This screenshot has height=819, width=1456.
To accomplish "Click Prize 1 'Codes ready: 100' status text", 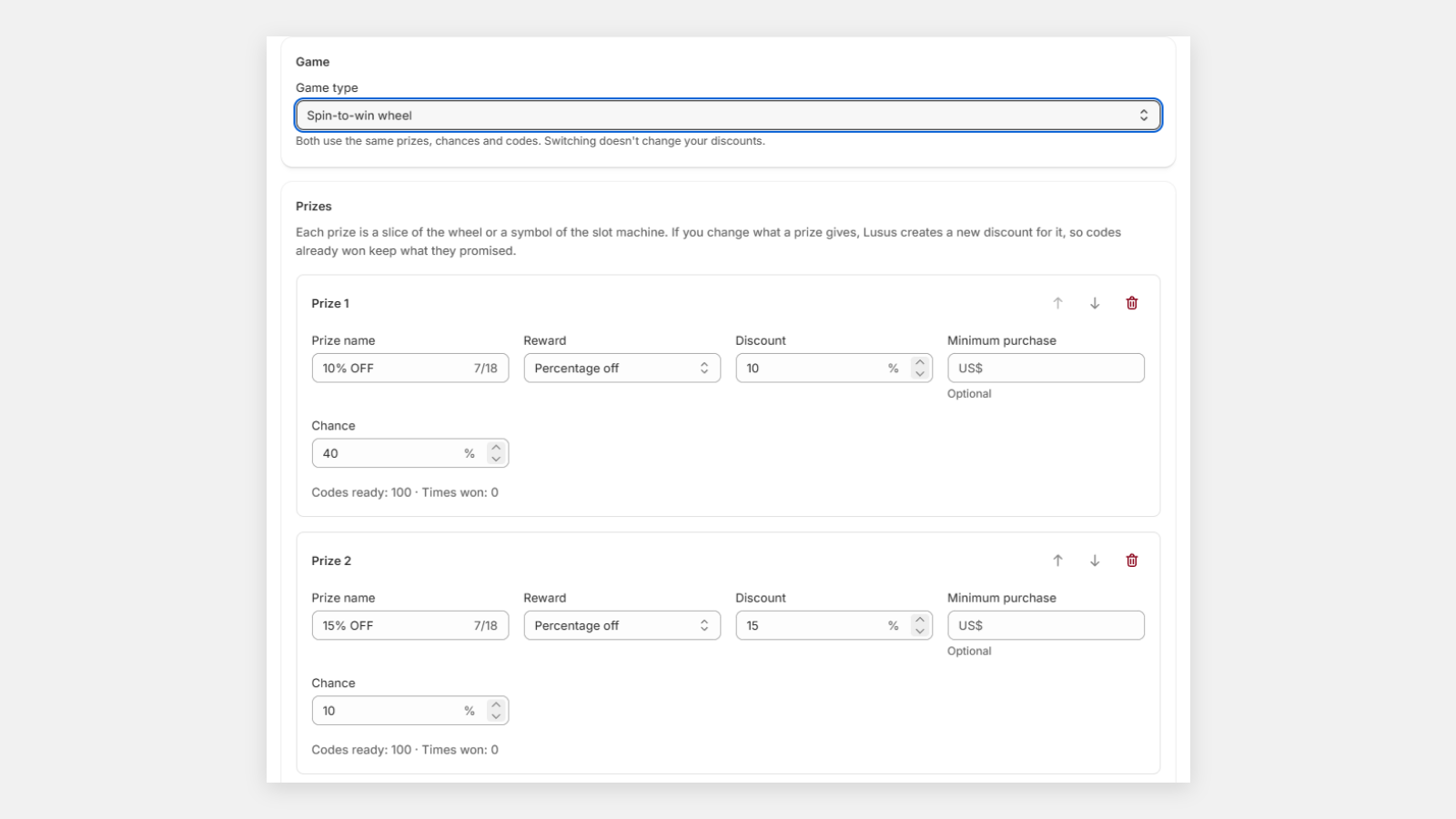I will tap(361, 492).
